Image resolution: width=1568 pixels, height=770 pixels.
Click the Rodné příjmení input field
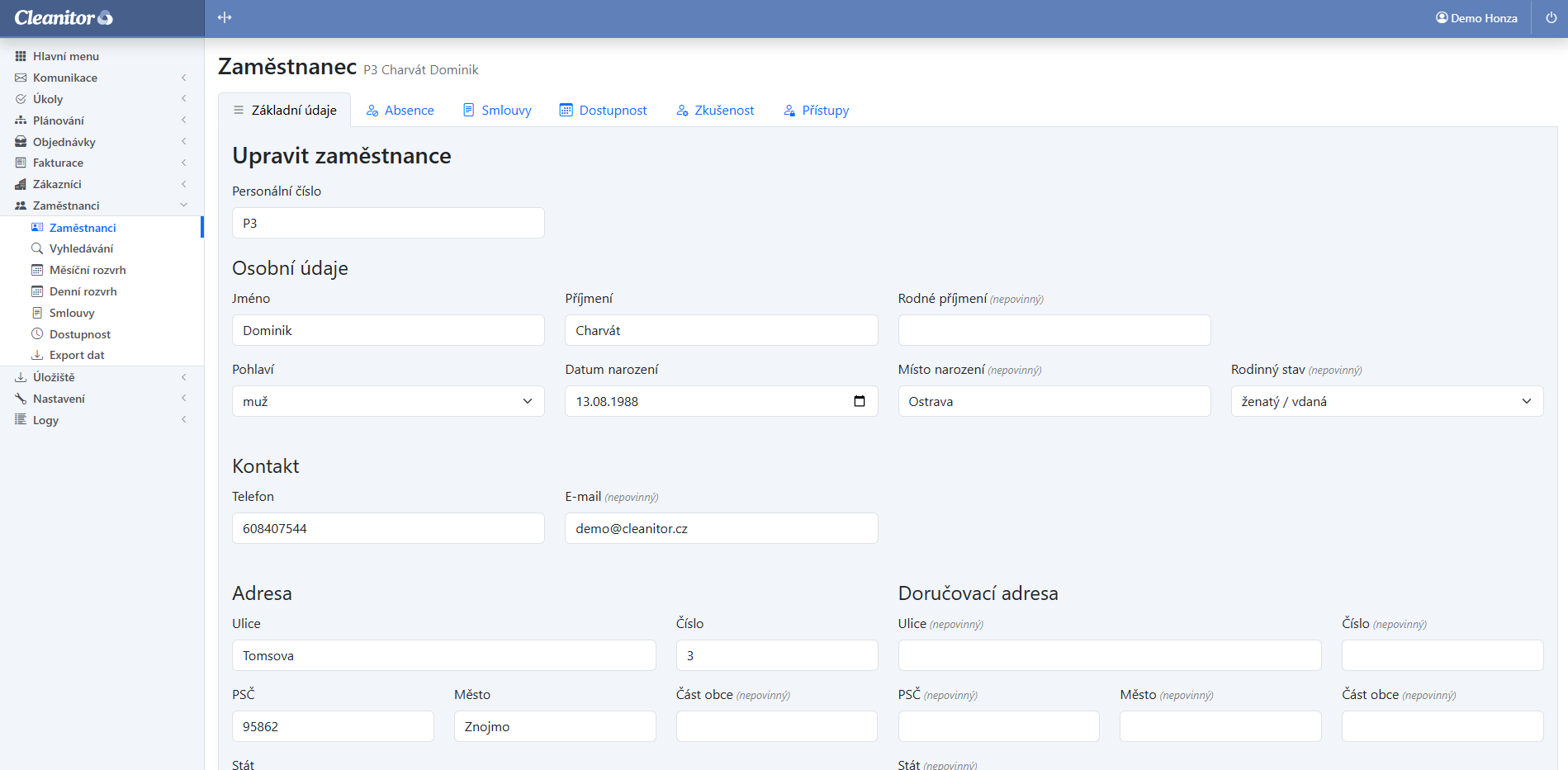1054,330
